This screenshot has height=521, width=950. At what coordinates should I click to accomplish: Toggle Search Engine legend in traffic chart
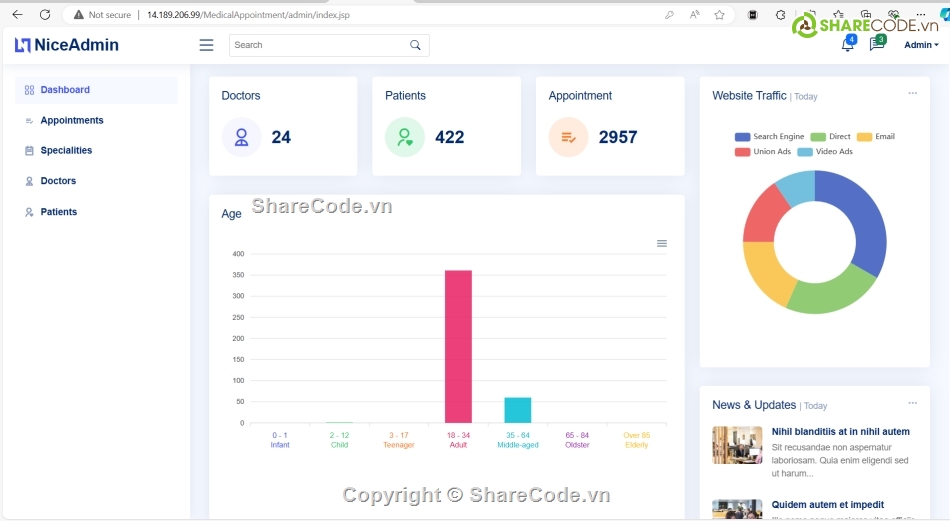[769, 137]
